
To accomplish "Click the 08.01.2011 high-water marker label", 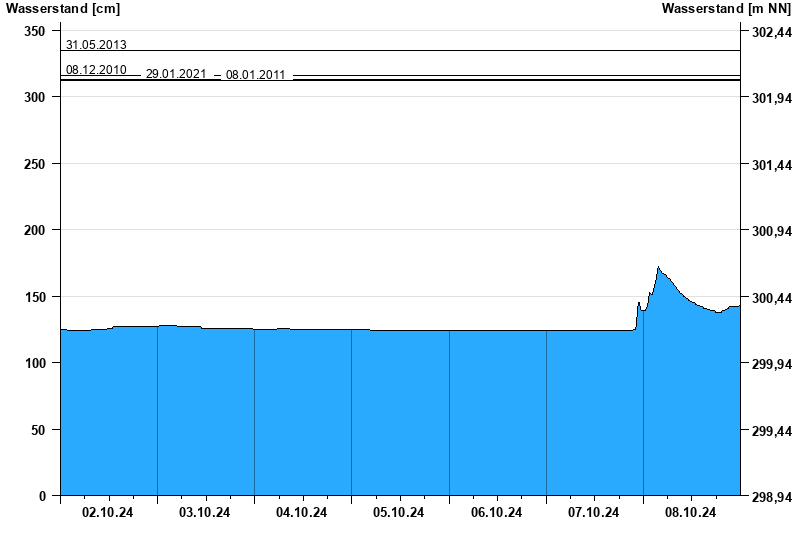I will [256, 75].
